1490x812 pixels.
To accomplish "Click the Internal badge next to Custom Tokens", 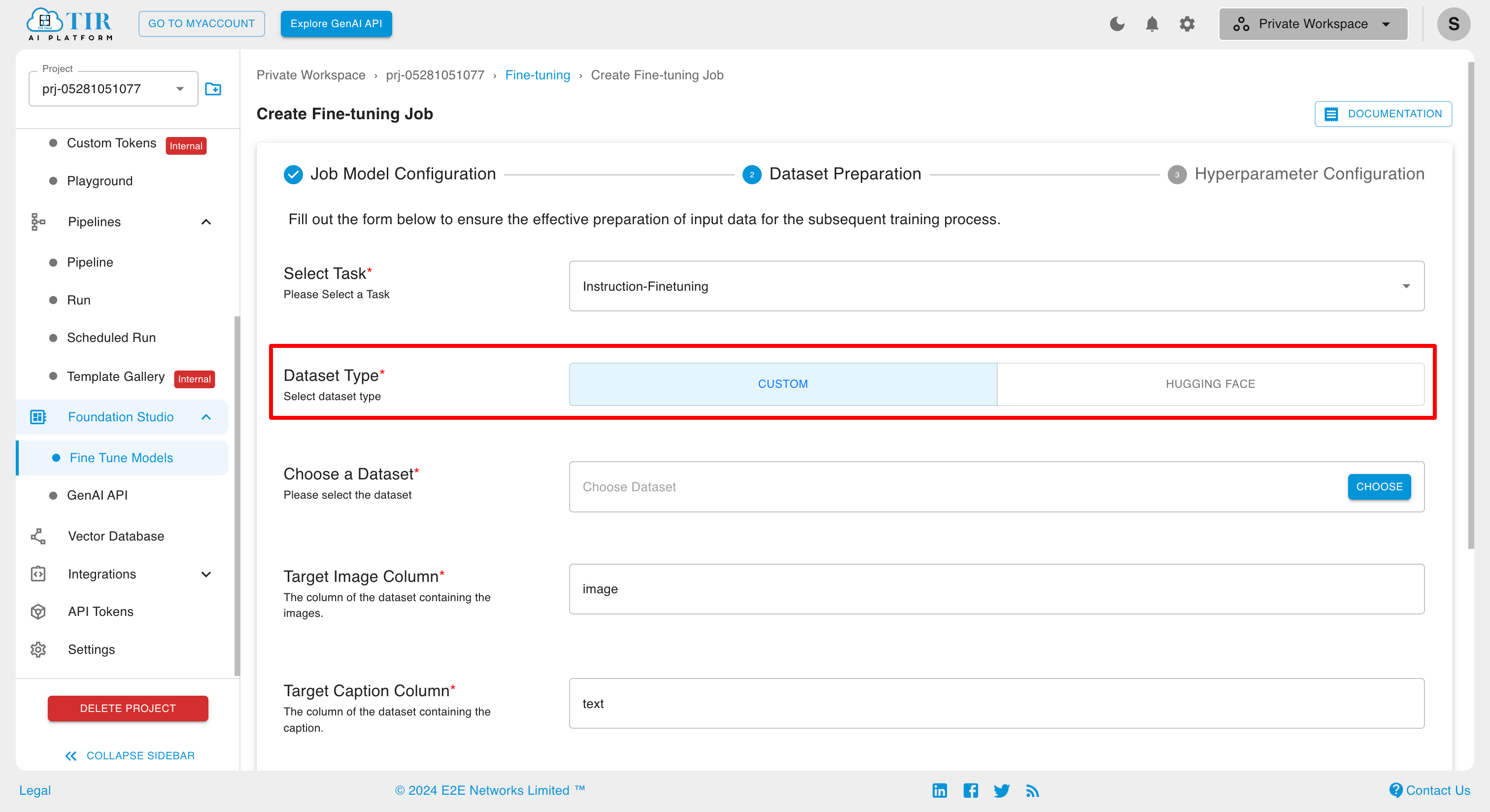I will click(x=186, y=146).
